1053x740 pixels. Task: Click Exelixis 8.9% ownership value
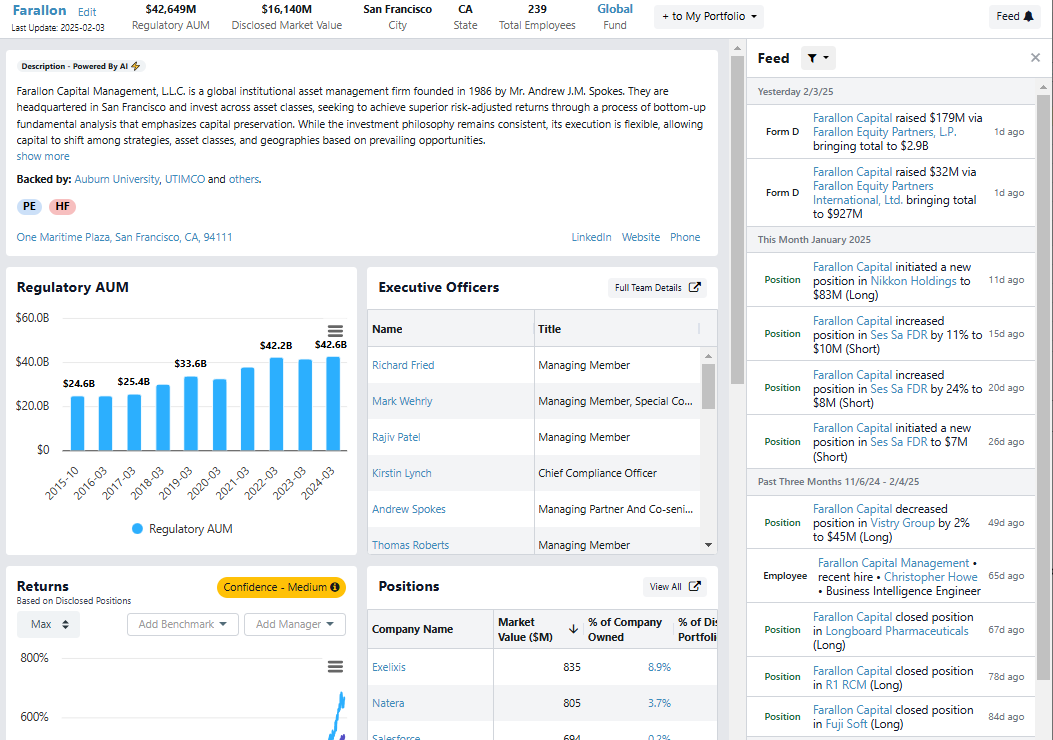pos(659,667)
